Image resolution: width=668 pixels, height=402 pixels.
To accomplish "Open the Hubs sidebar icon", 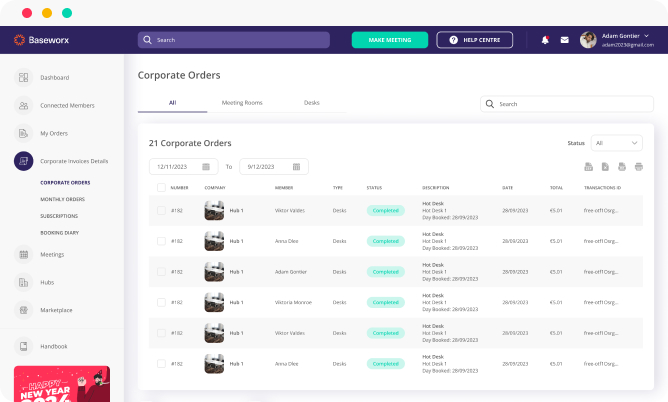I will click(x=23, y=282).
